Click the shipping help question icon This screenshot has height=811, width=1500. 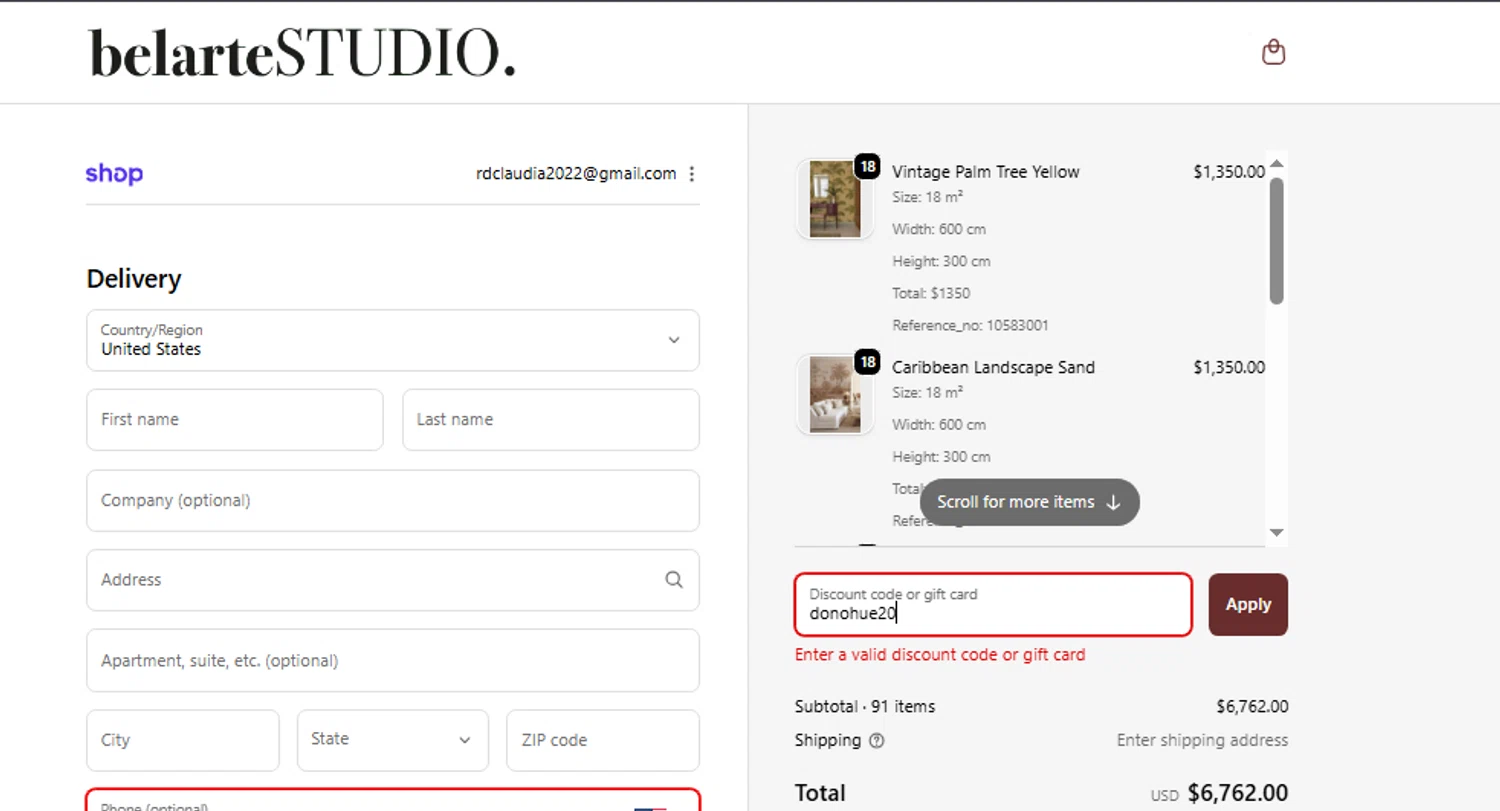click(x=877, y=741)
